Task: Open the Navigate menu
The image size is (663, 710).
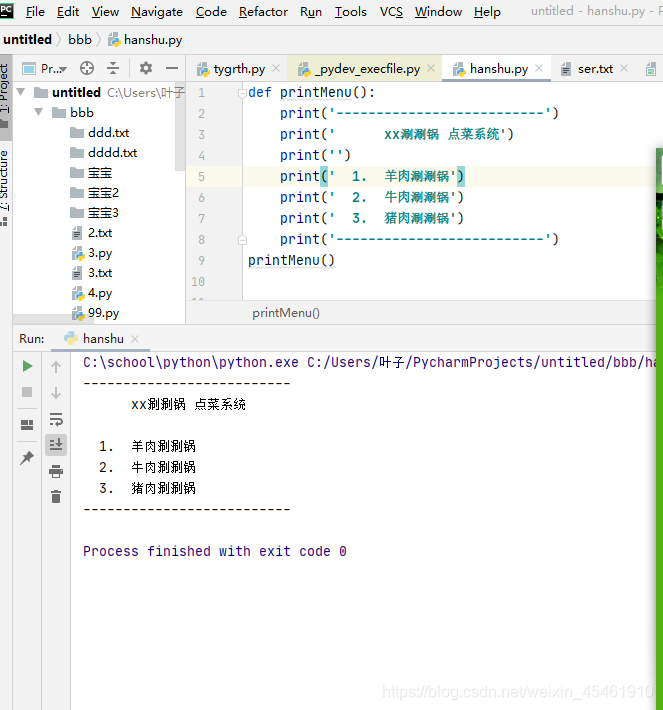Action: [x=157, y=12]
